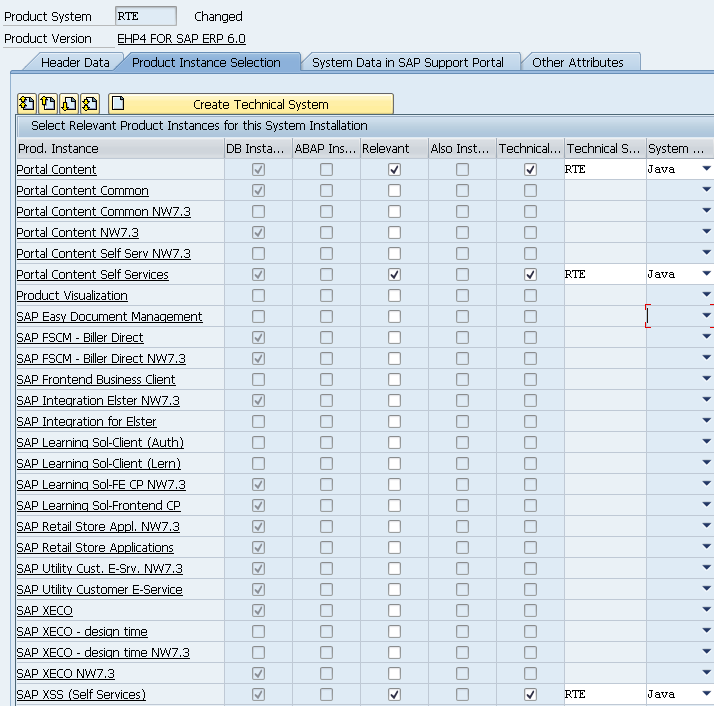Open Portal Content product instance link
This screenshot has height=706, width=714.
point(56,169)
